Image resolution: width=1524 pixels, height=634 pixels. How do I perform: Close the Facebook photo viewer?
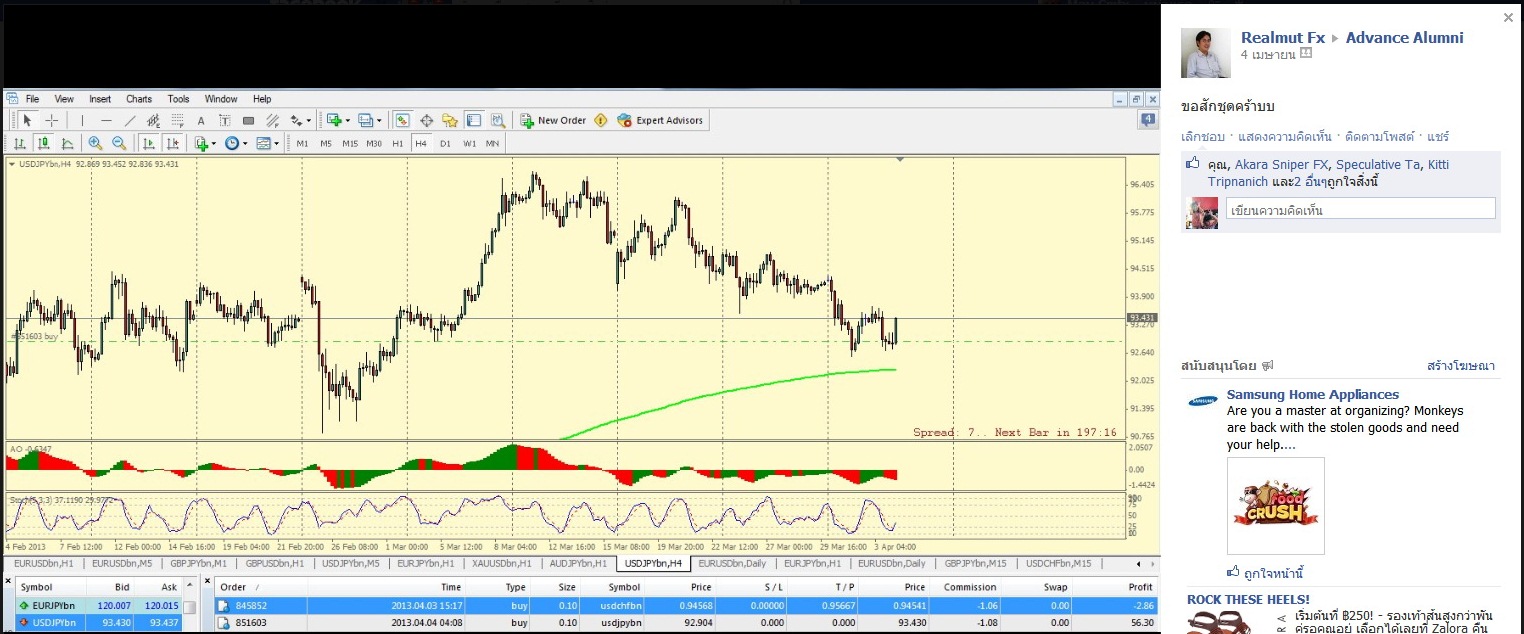tap(1508, 17)
